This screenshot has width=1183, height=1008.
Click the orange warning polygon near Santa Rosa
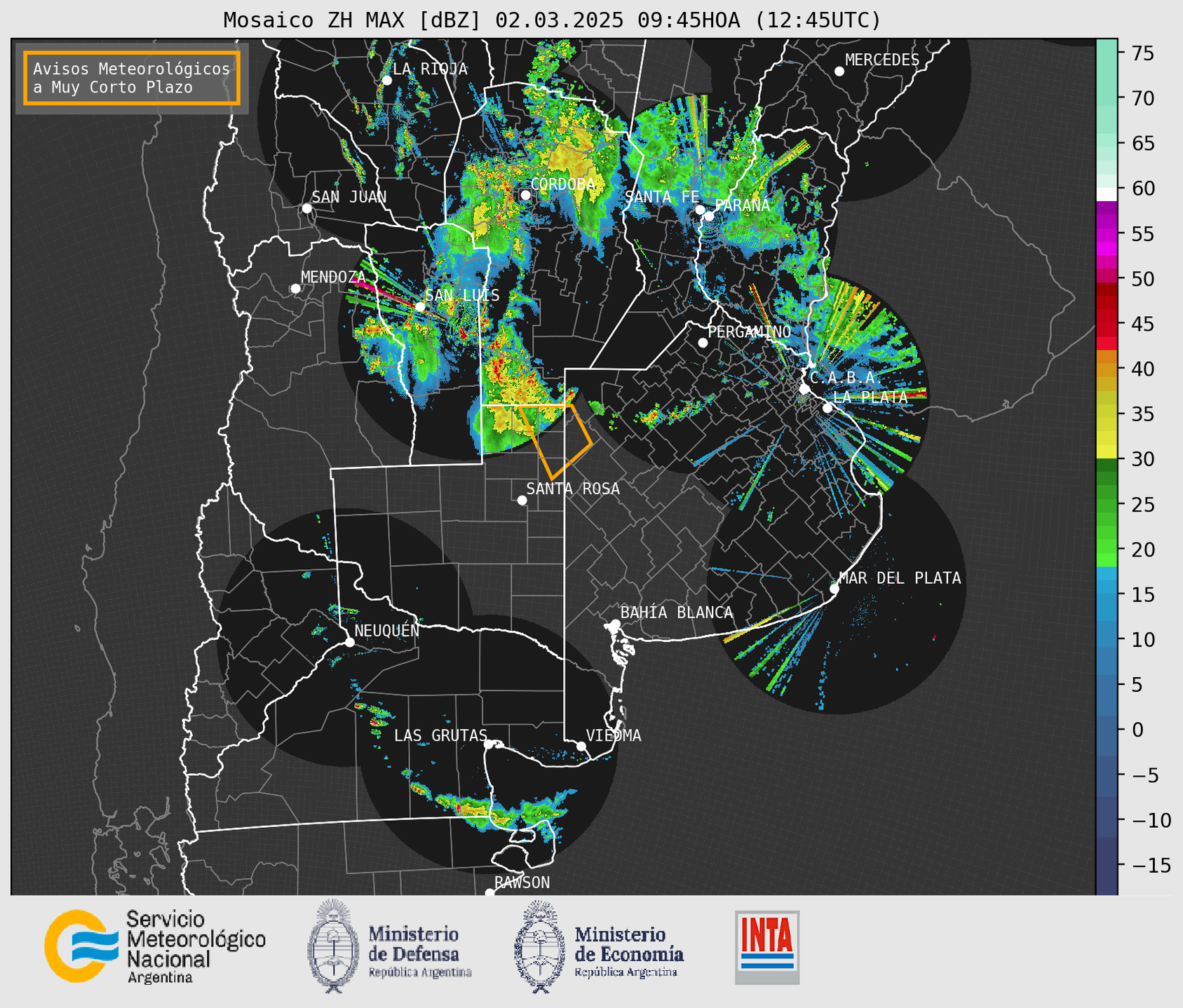click(555, 442)
